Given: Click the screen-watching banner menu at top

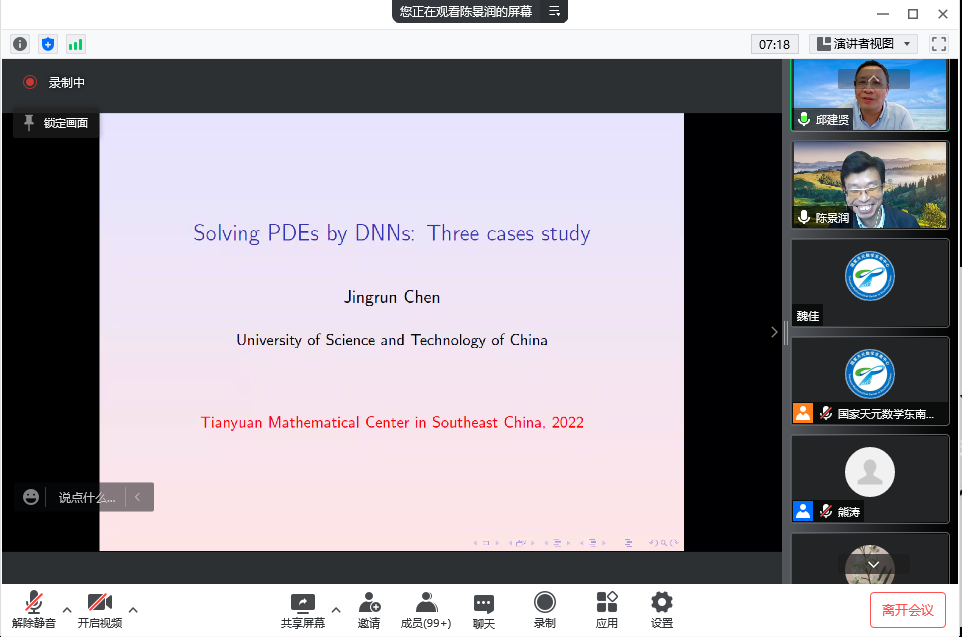Looking at the screenshot, I should (554, 13).
